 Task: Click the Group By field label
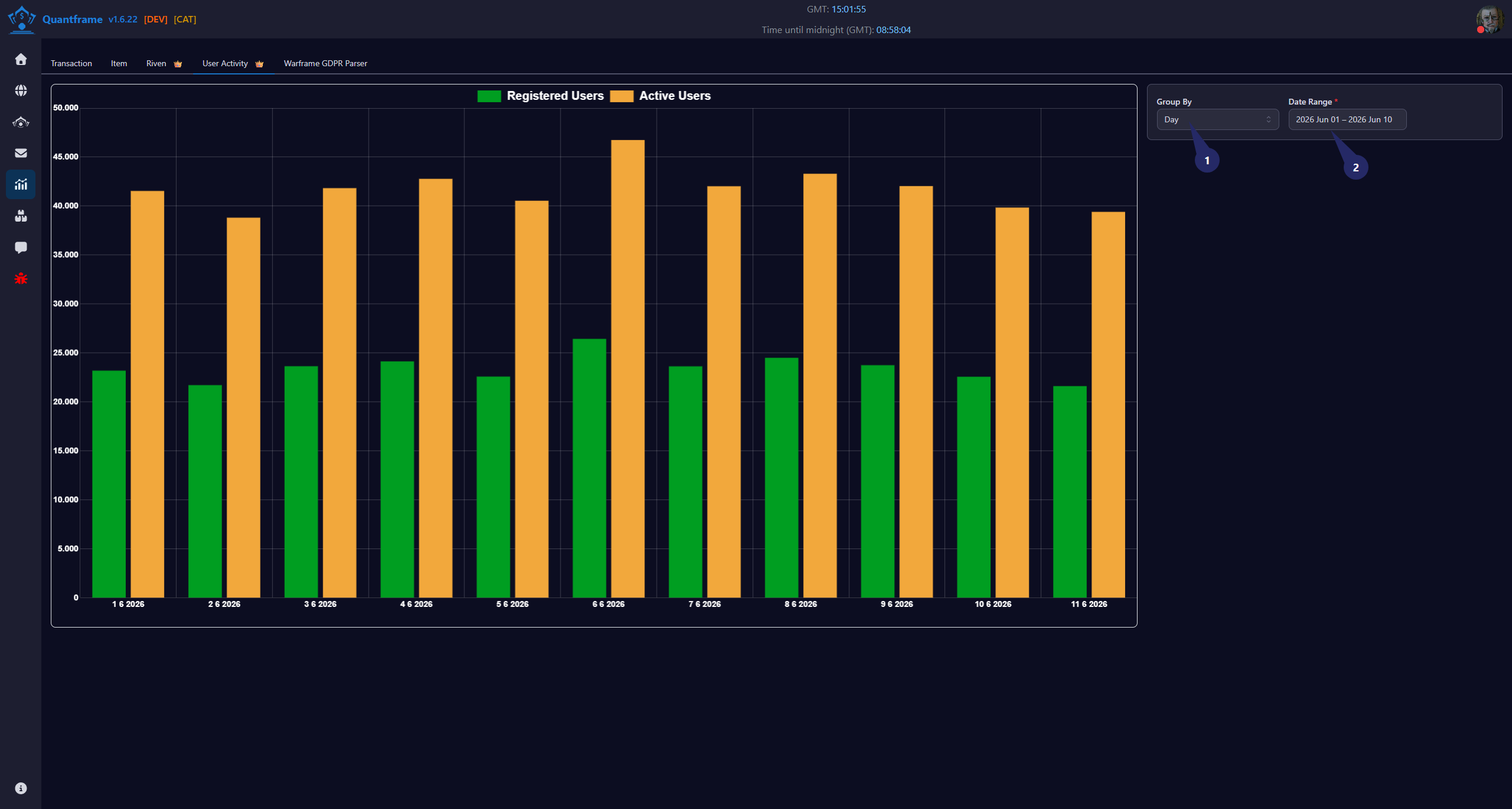(1174, 102)
